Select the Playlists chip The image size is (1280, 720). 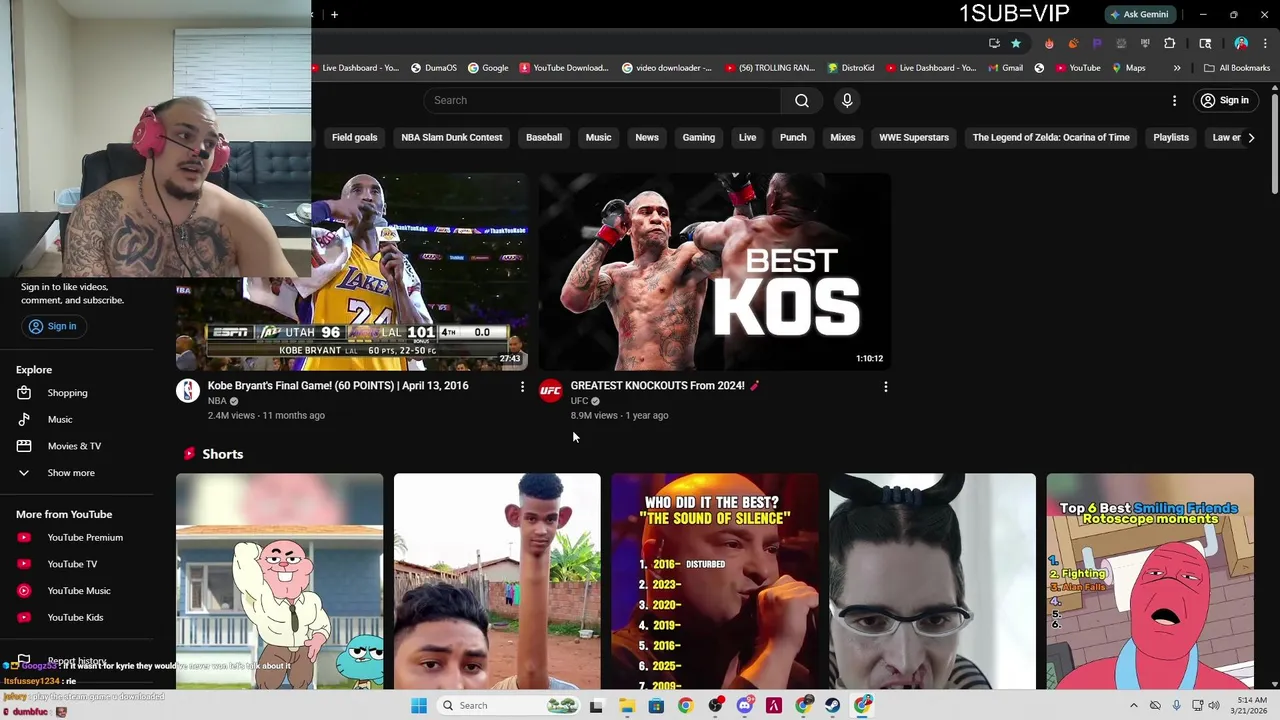pos(1171,138)
